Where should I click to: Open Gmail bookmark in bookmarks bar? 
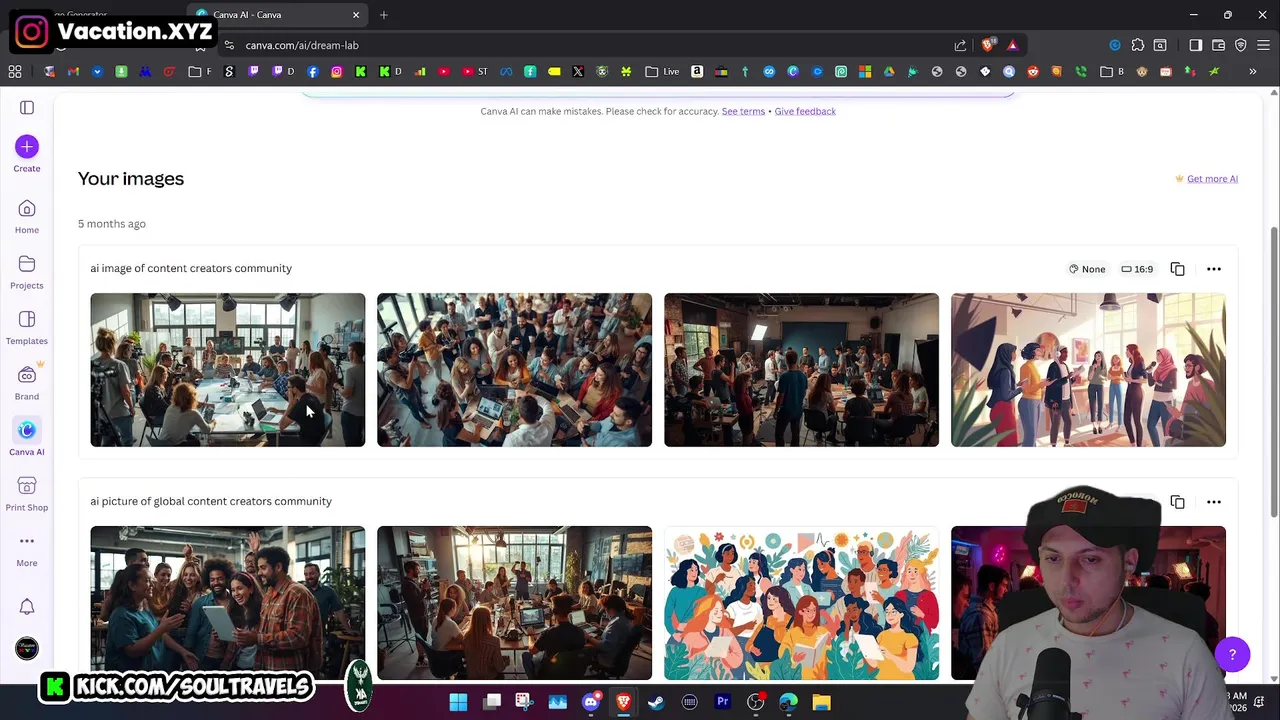click(73, 71)
